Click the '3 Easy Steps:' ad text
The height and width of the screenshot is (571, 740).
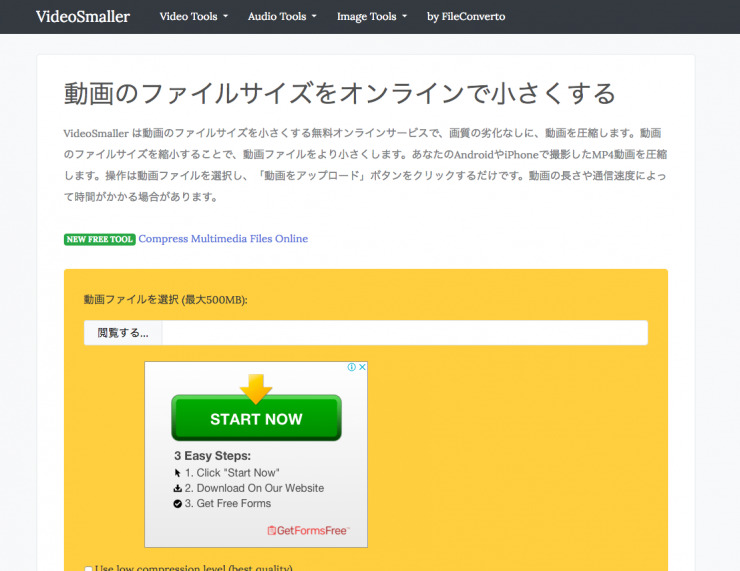(x=212, y=456)
